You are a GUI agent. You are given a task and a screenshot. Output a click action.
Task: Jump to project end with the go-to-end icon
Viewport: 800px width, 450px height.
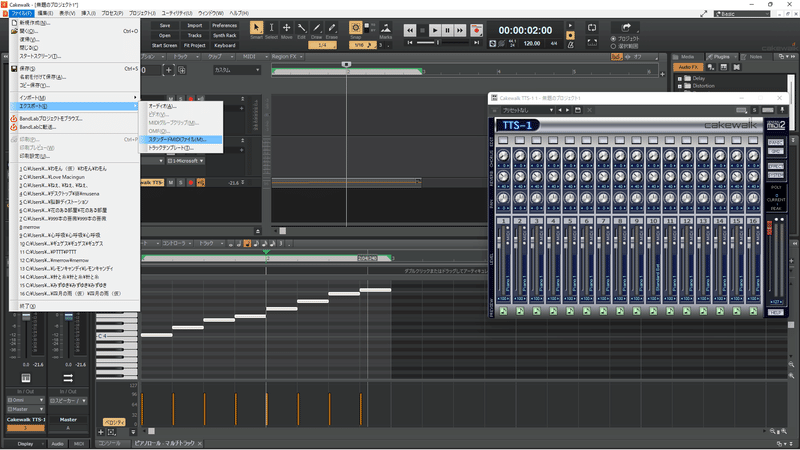[477, 43]
